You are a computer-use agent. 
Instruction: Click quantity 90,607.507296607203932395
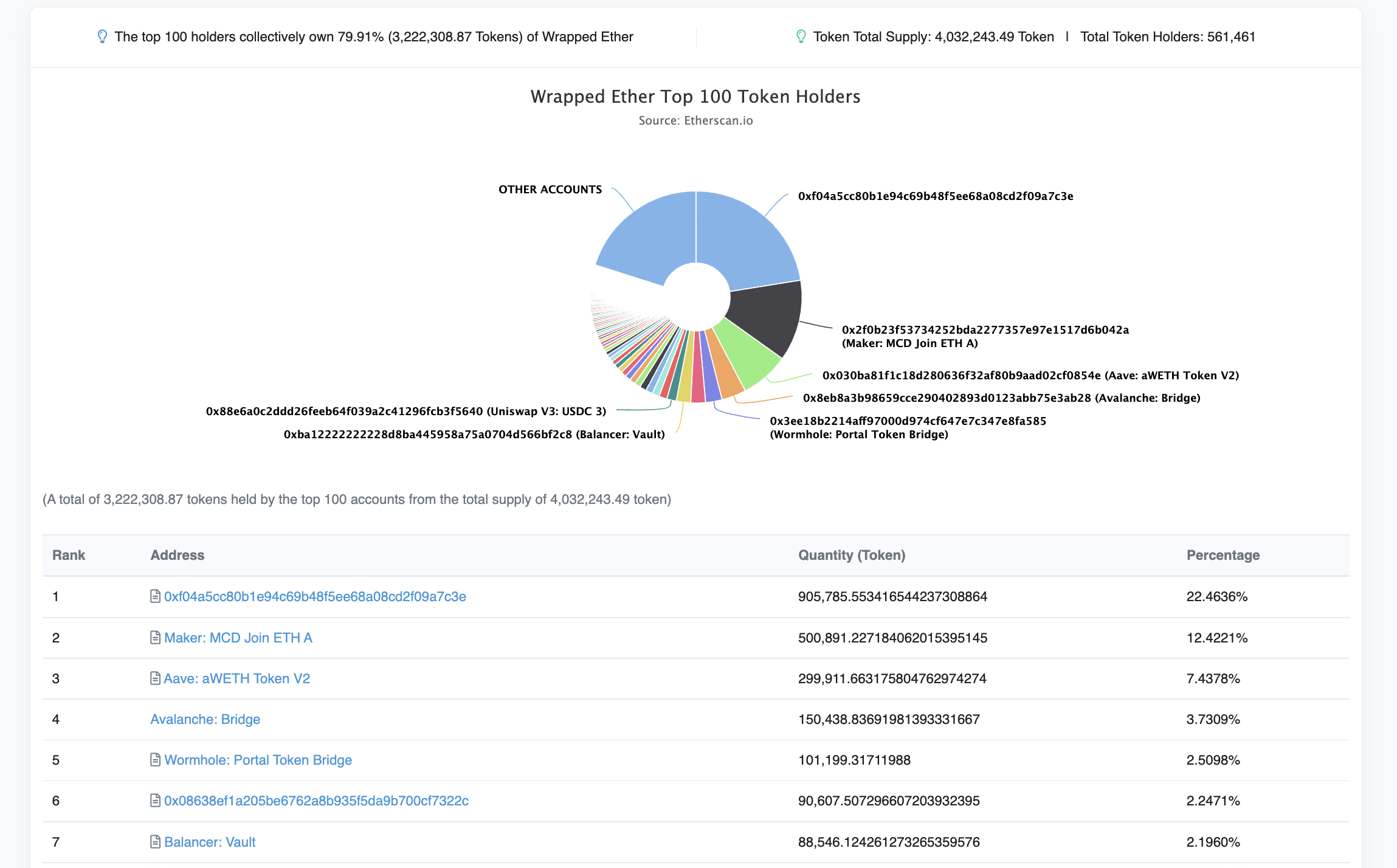click(889, 801)
